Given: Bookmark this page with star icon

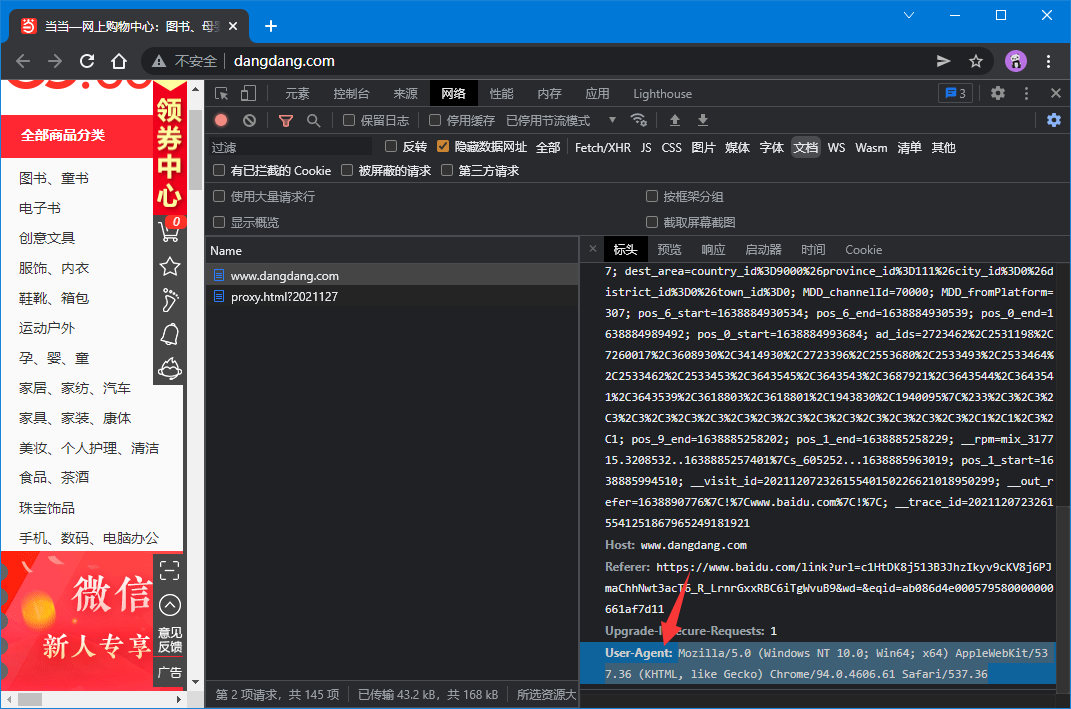Looking at the screenshot, I should pos(975,61).
